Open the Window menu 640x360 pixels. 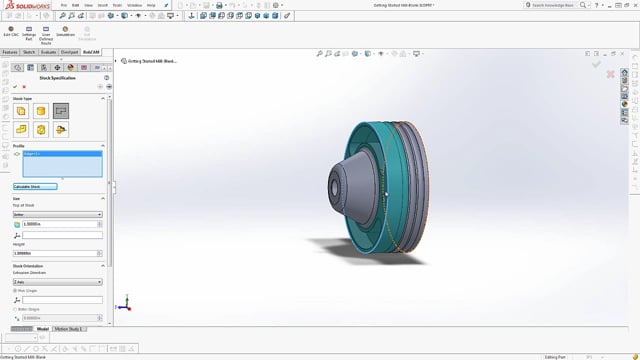point(134,5)
